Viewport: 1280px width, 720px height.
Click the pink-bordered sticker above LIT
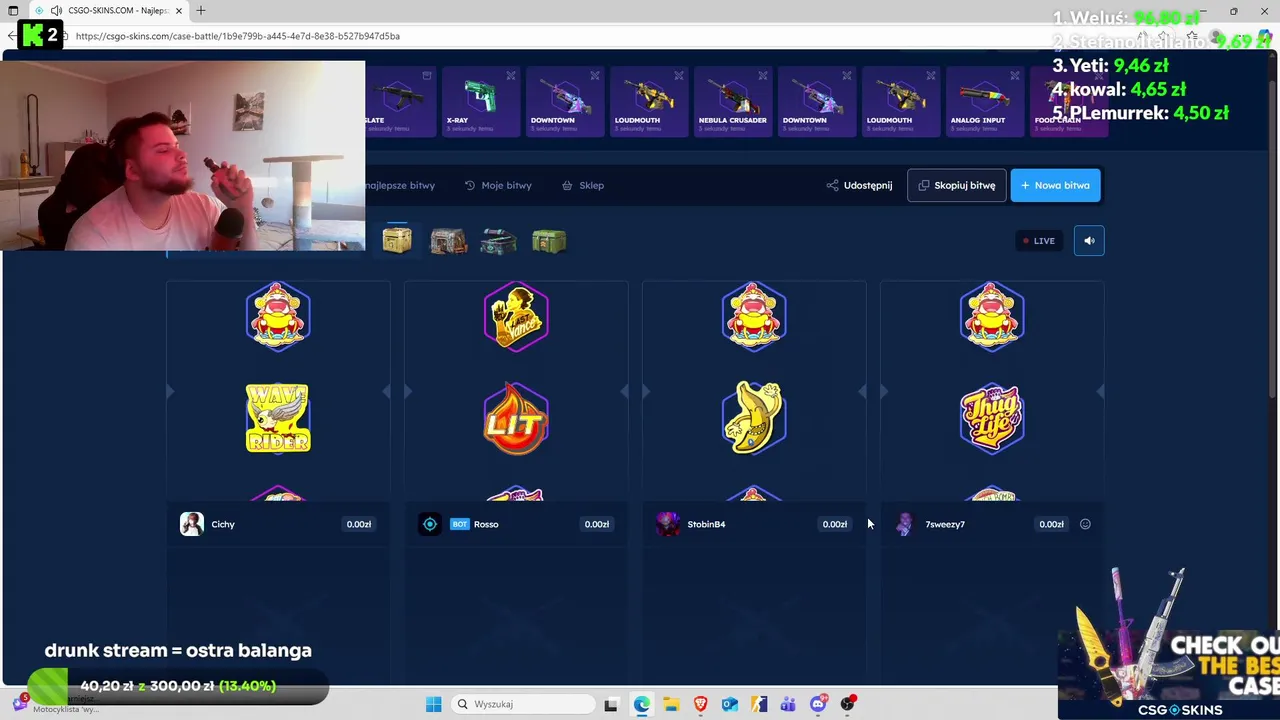pos(516,316)
